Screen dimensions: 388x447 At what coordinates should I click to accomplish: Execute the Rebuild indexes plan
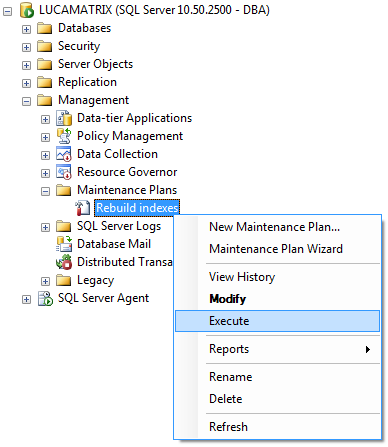pyautogui.click(x=277, y=321)
